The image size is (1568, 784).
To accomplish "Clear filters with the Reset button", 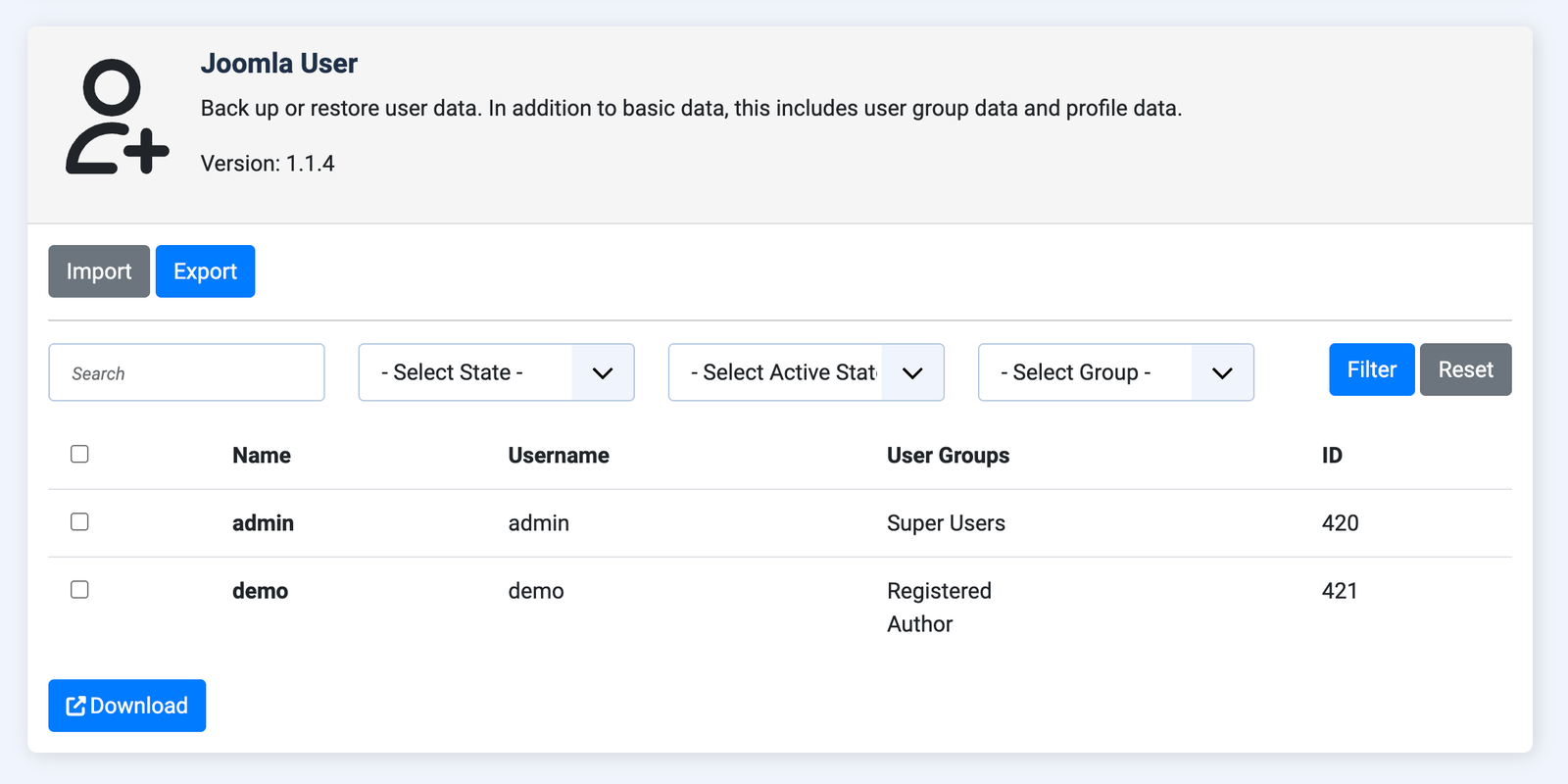I will pos(1465,369).
